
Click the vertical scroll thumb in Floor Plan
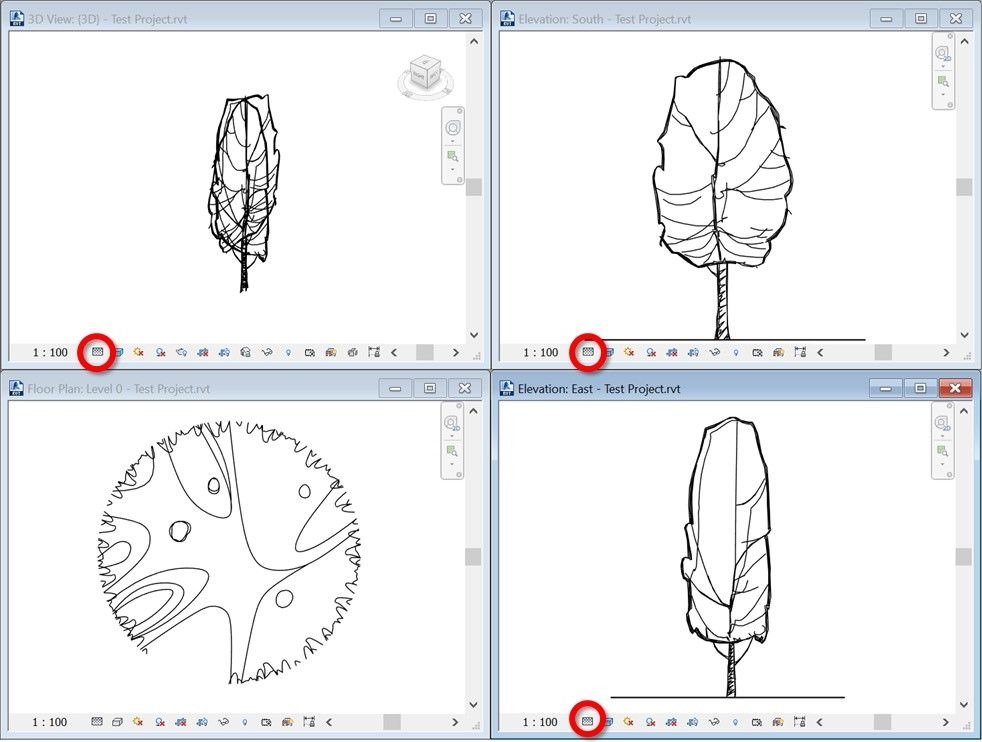tap(474, 557)
